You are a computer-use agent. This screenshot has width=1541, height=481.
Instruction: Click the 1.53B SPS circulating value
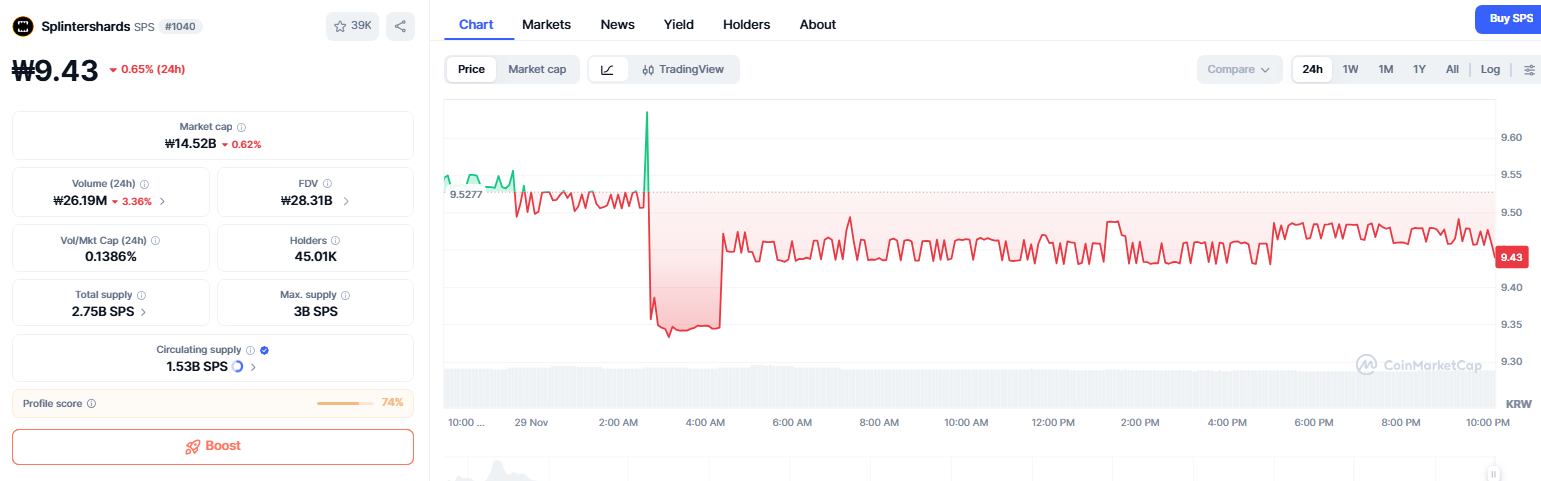197,367
